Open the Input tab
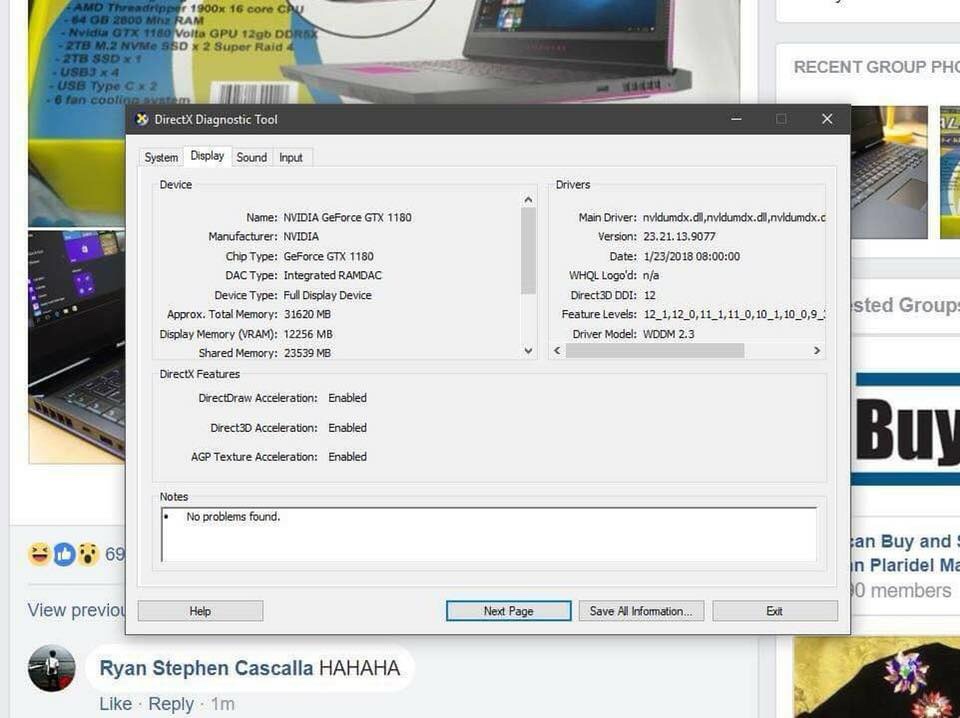Screen dimensions: 960x718 tap(291, 157)
